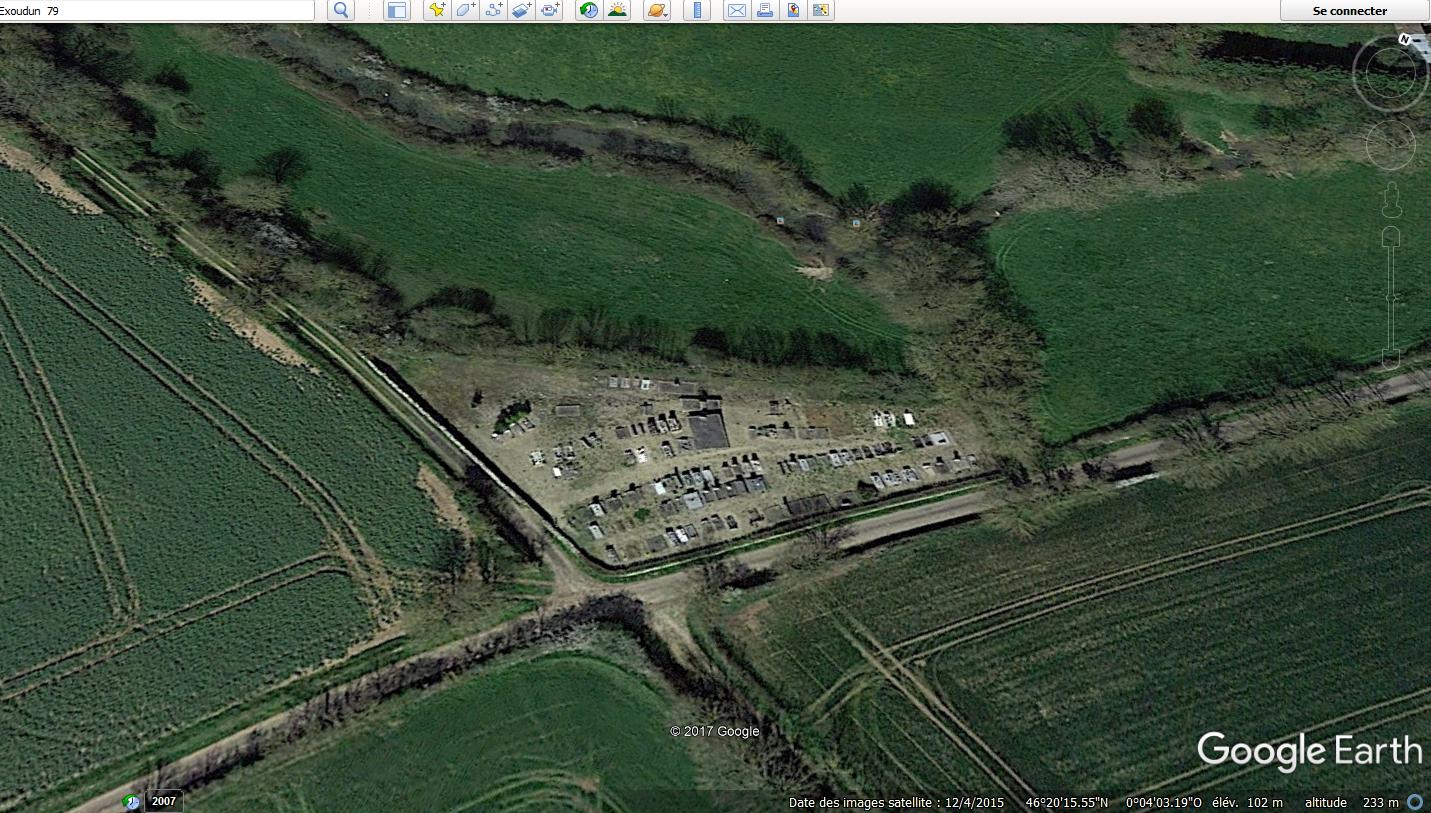
Task: Click the historical imagery clock in the status bar
Action: [x=132, y=802]
